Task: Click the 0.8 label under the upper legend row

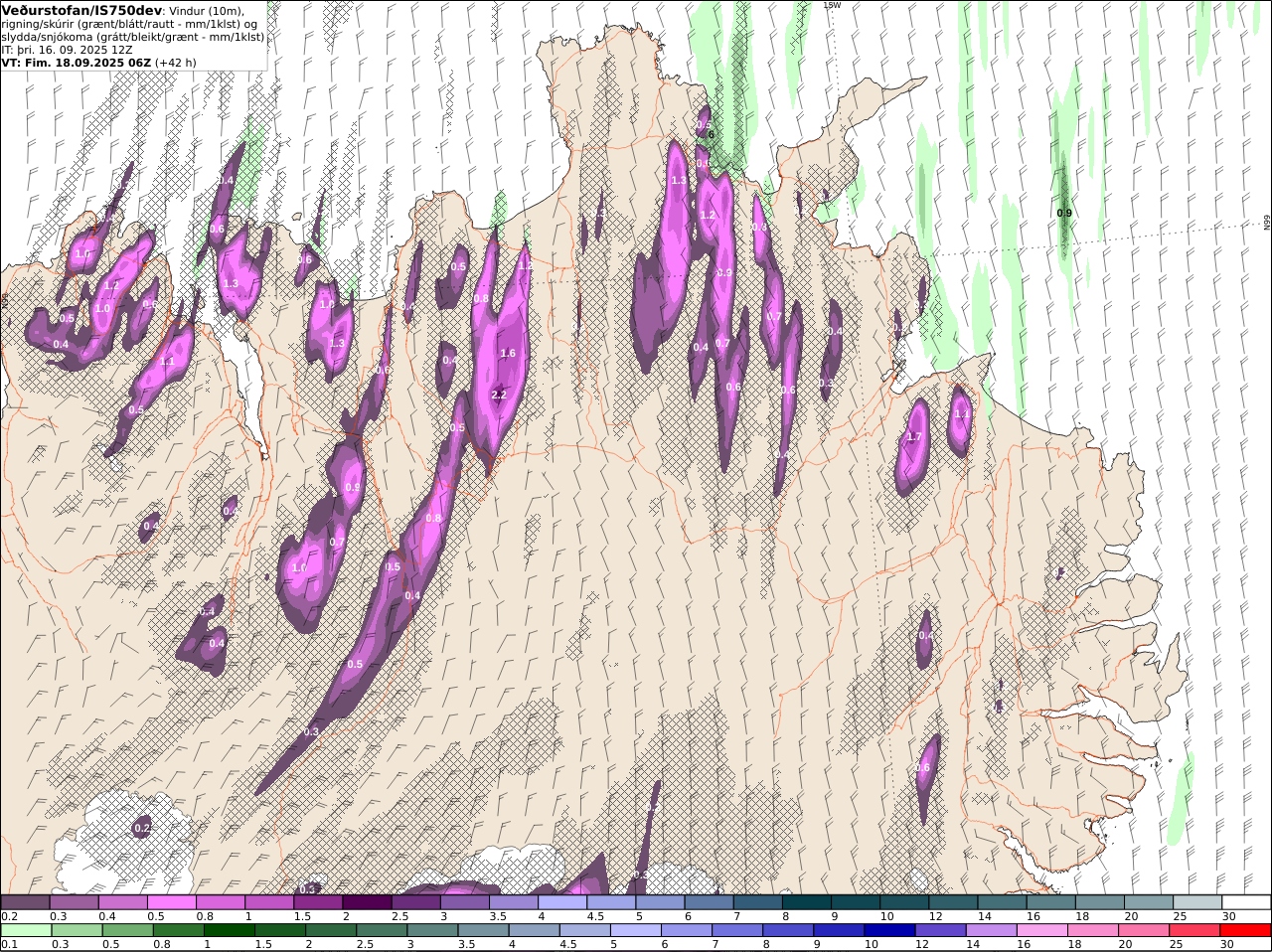Action: pyautogui.click(x=205, y=916)
